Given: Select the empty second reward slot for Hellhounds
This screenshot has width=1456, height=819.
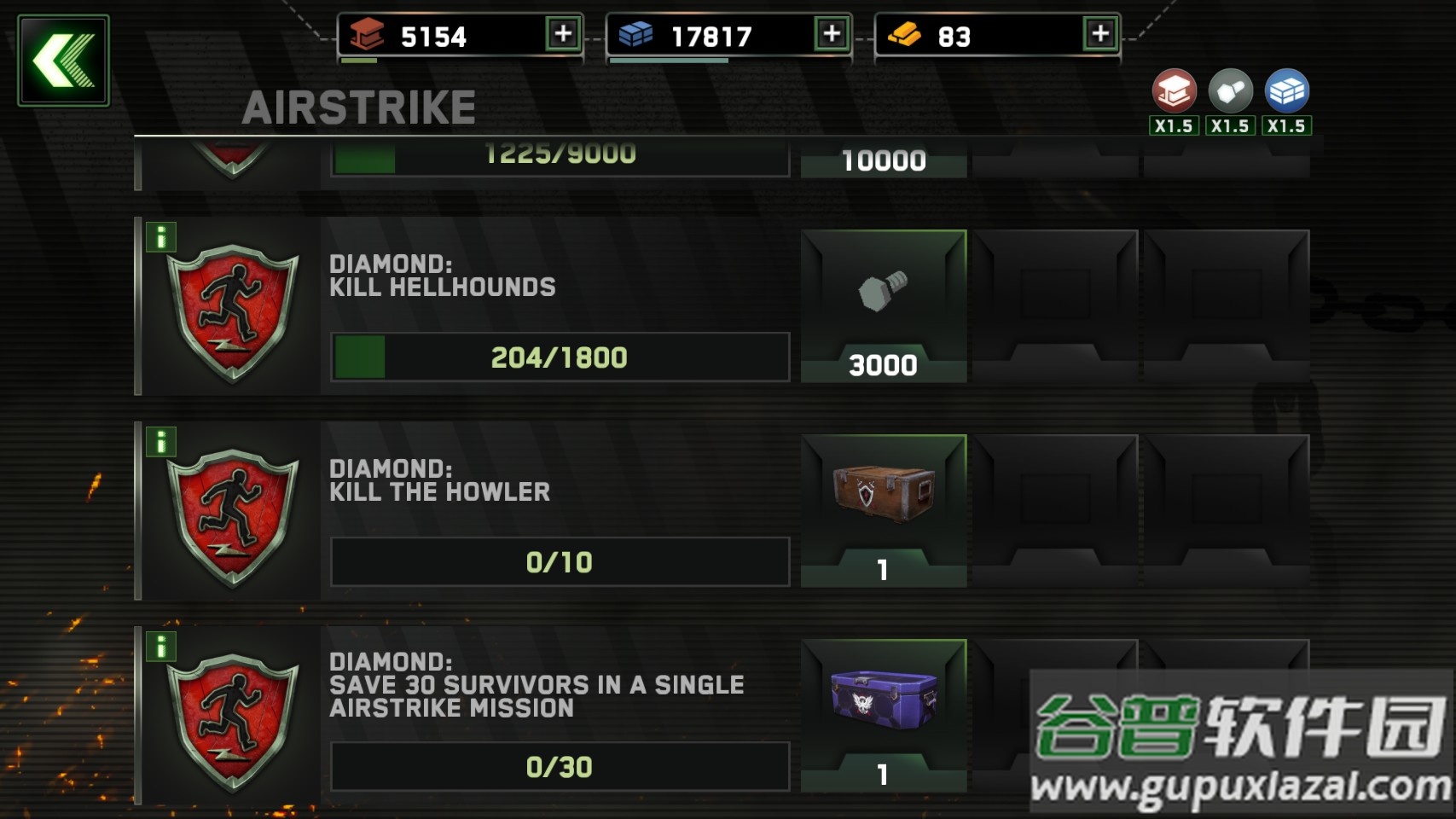Looking at the screenshot, I should coord(1055,306).
